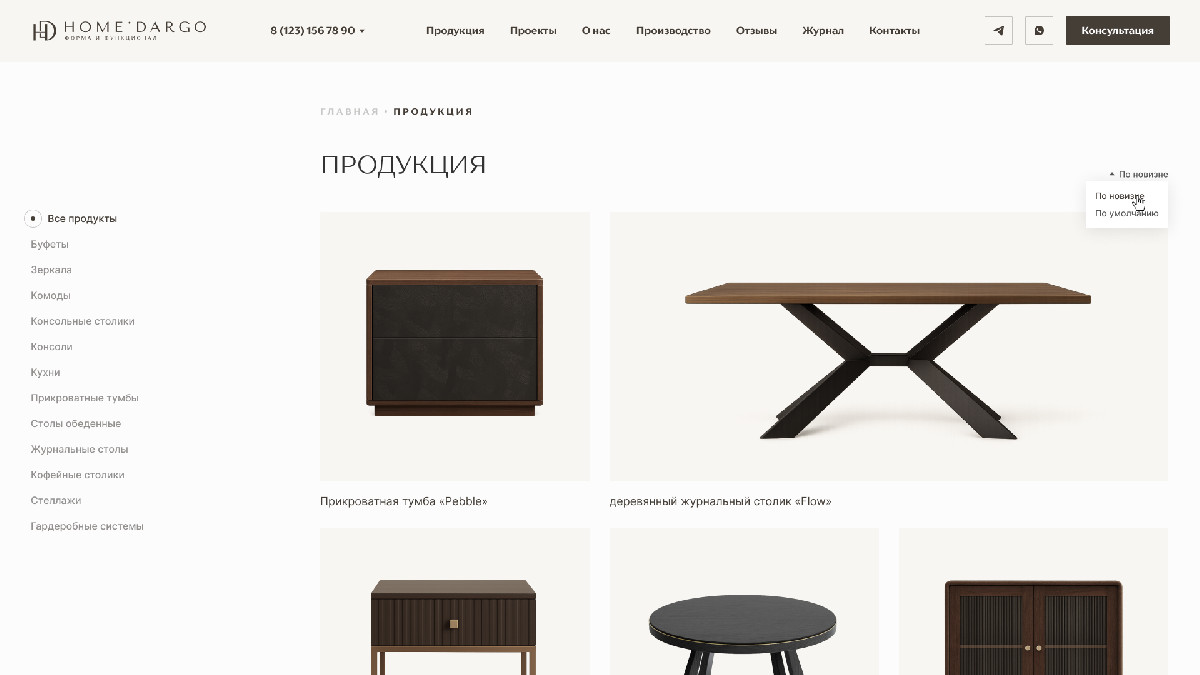The image size is (1200, 675).
Task: Follow the 'Главная' breadcrumb link
Action: click(x=350, y=112)
